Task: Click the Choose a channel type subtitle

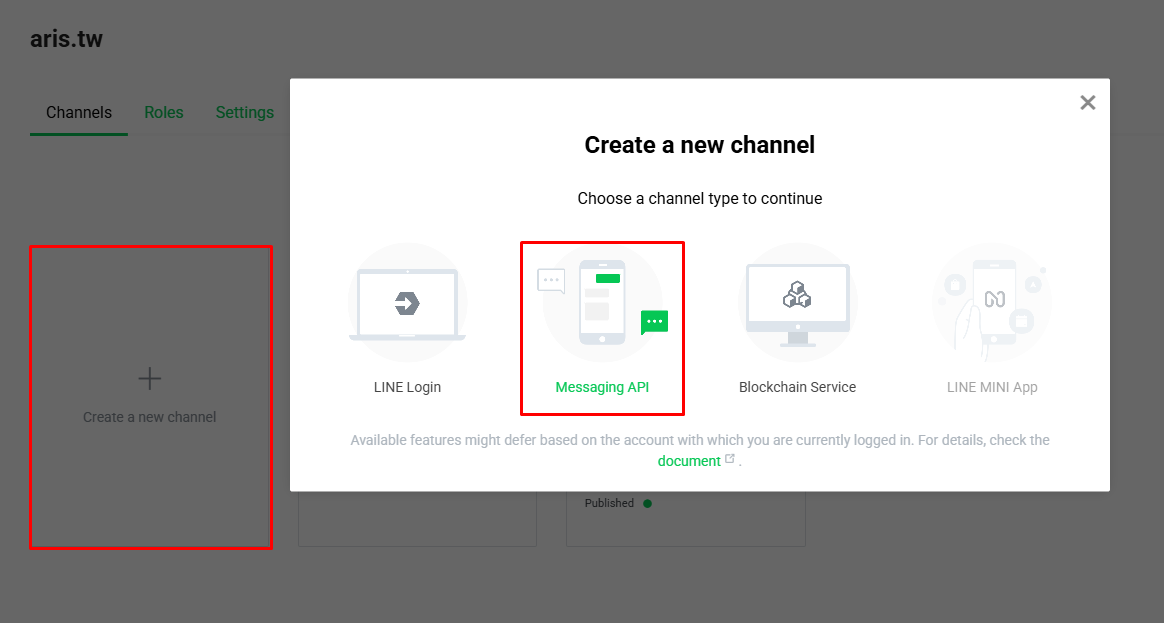Action: 699,198
